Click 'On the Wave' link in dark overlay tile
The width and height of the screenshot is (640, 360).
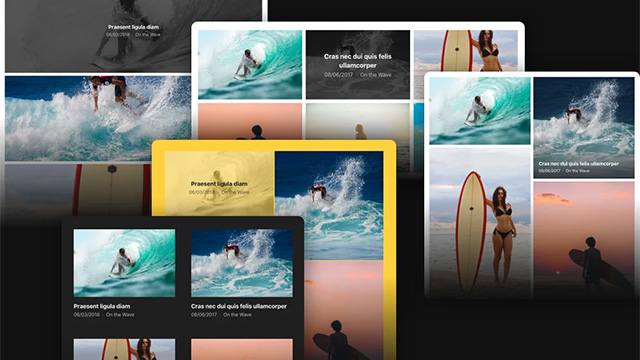(x=376, y=75)
